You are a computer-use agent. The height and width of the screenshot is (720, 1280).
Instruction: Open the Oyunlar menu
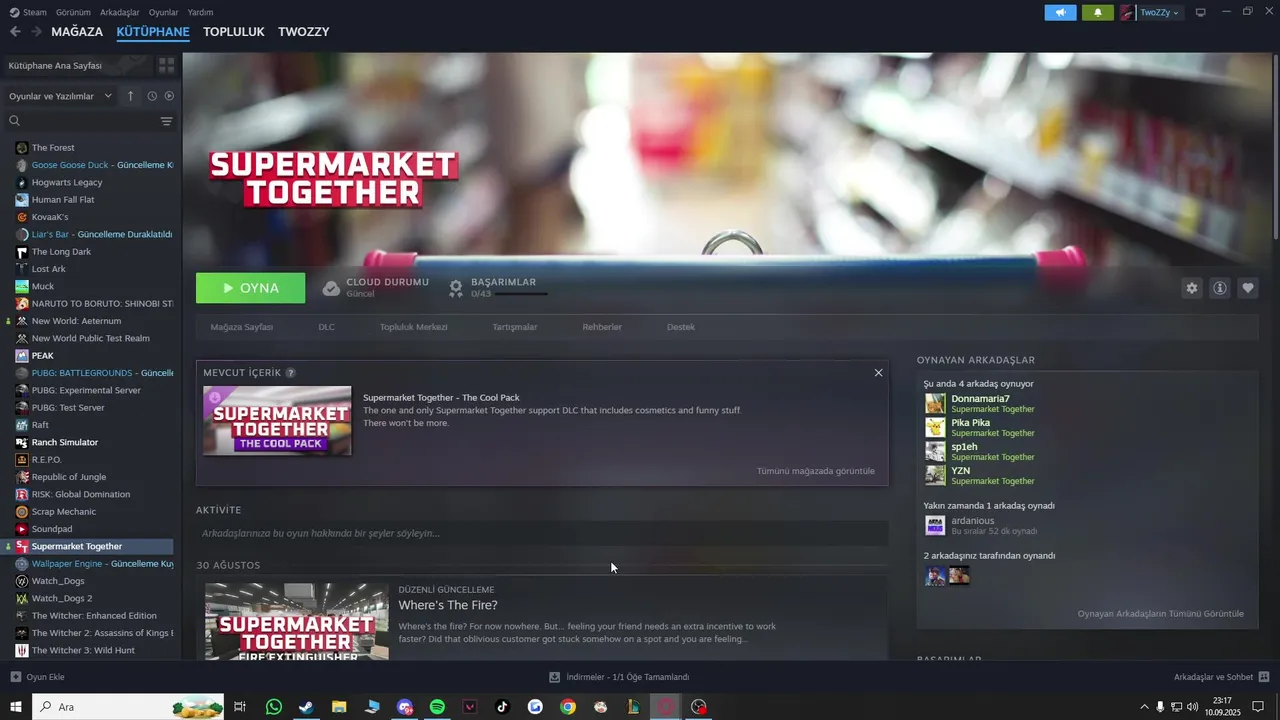[x=164, y=12]
